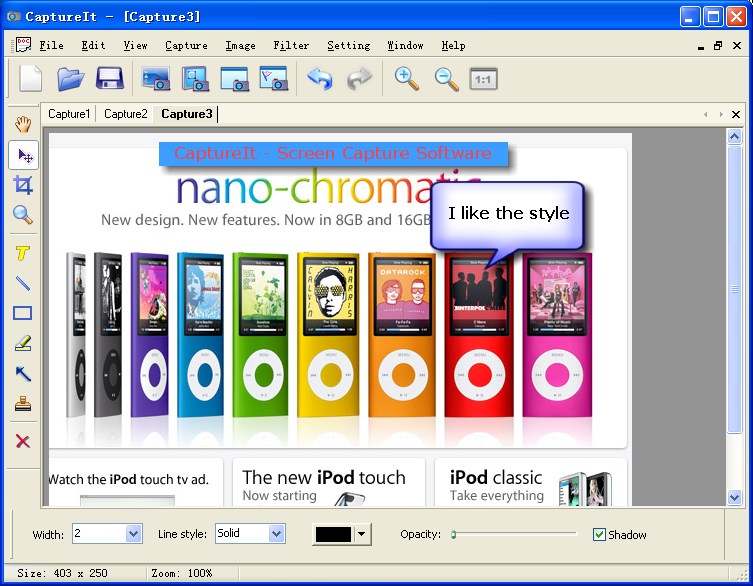Image resolution: width=753 pixels, height=586 pixels.
Task: Close the current tab with tab-bar X
Action: (x=735, y=114)
